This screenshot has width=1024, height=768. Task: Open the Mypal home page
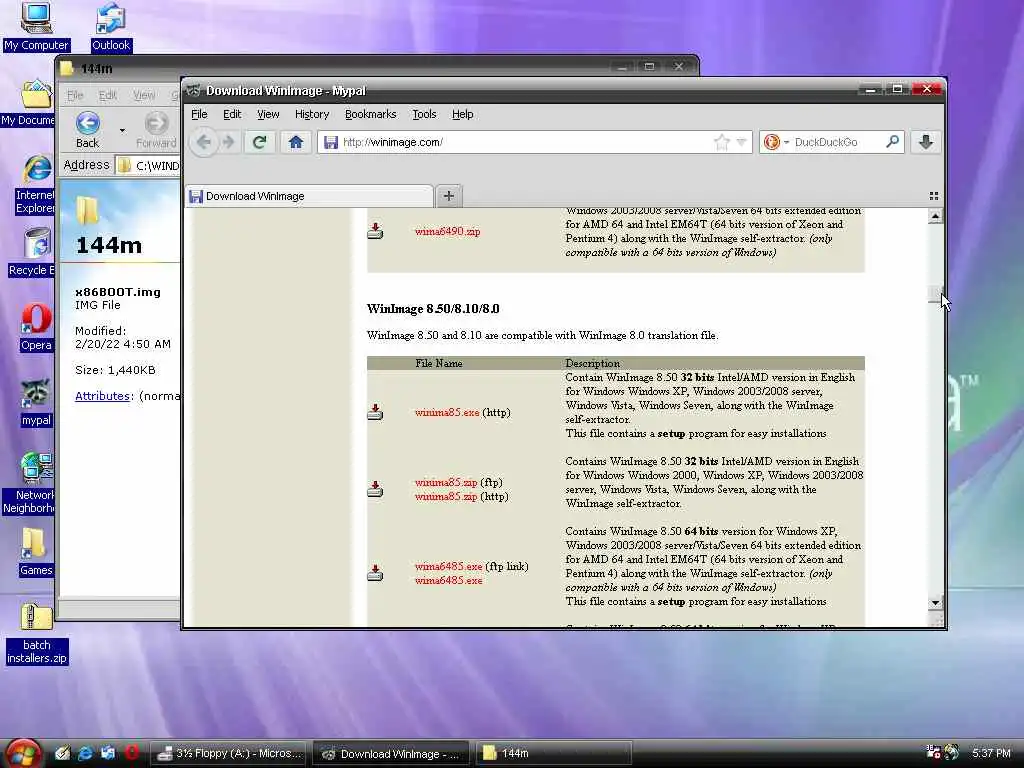pos(296,142)
